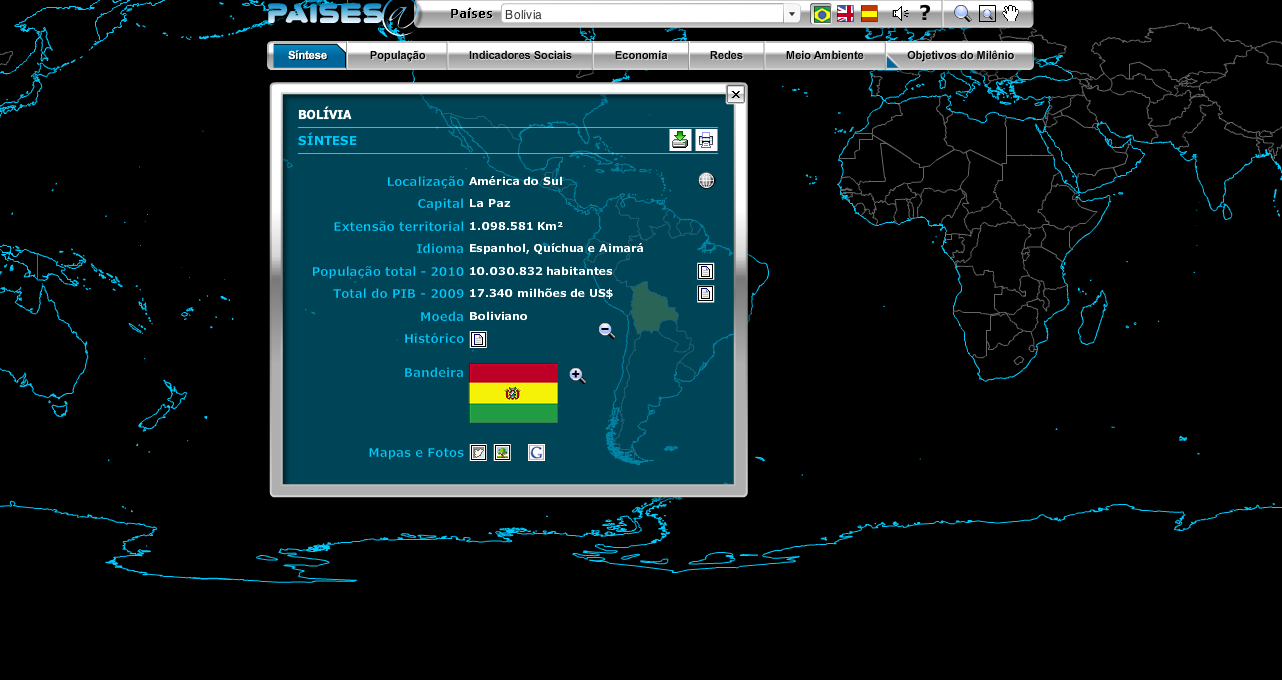Open the População total details document icon
Image resolution: width=1282 pixels, height=680 pixels.
[x=705, y=271]
